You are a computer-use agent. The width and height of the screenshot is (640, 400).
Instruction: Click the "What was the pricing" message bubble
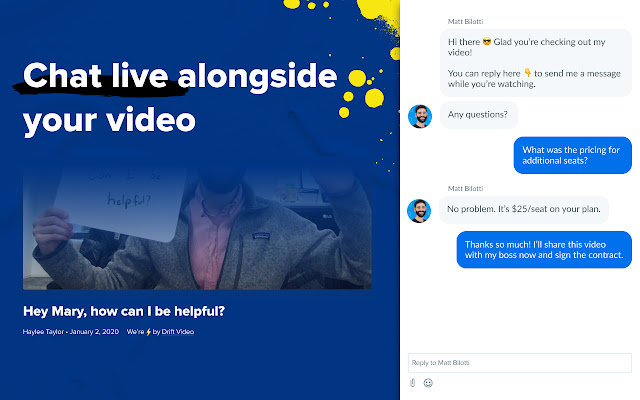coord(573,156)
